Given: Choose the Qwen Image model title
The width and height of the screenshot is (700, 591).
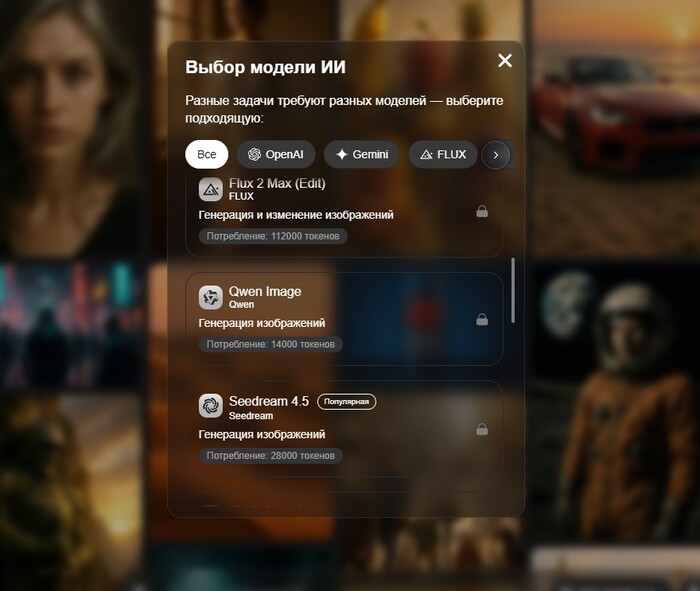Looking at the screenshot, I should click(x=265, y=291).
